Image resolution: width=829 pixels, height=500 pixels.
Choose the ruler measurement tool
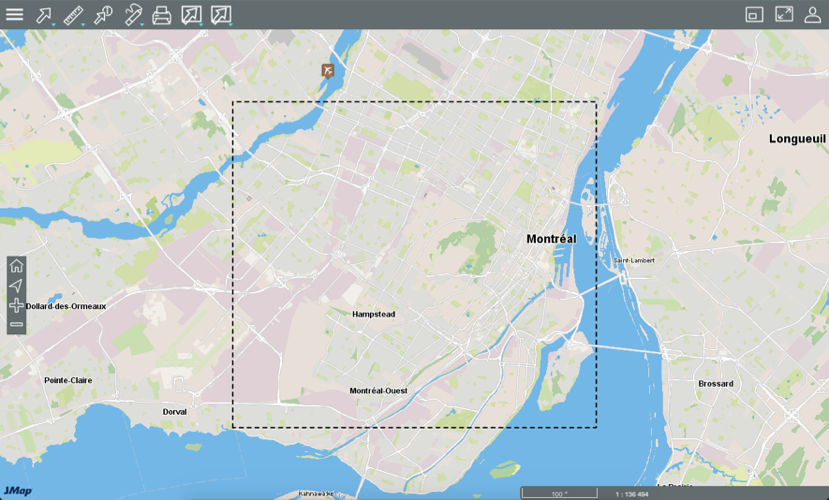73,14
